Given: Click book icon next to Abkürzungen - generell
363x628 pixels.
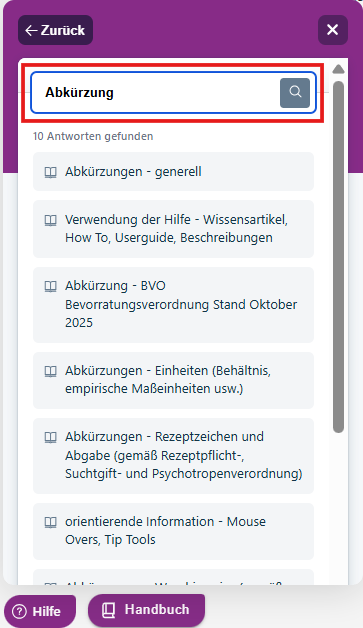Looking at the screenshot, I should point(50,172).
